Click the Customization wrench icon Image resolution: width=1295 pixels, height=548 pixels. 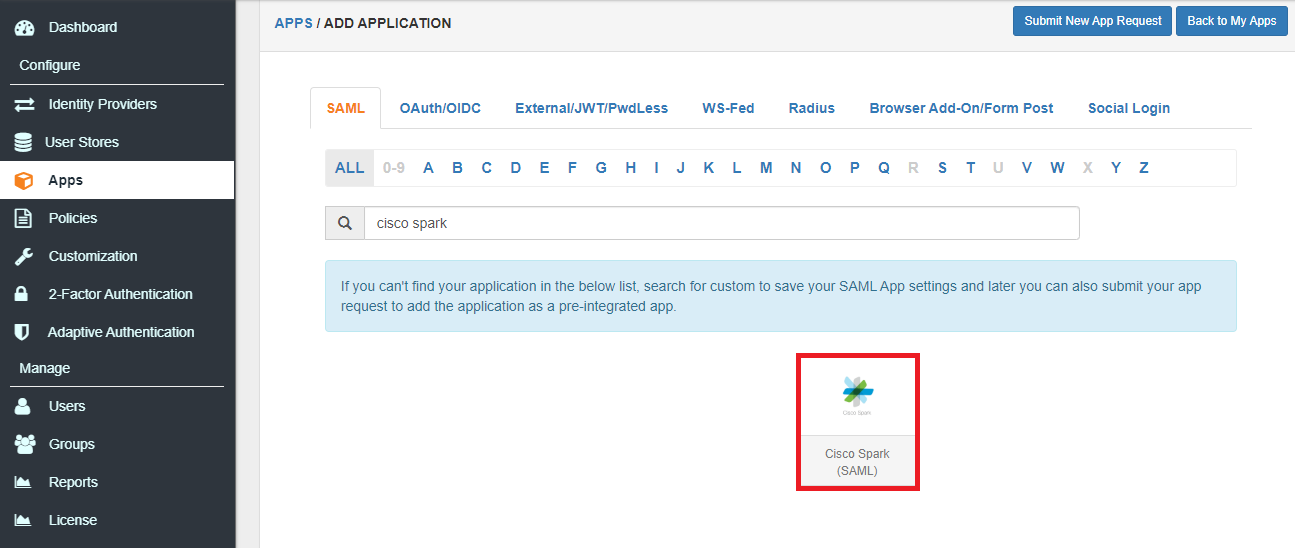(23, 256)
